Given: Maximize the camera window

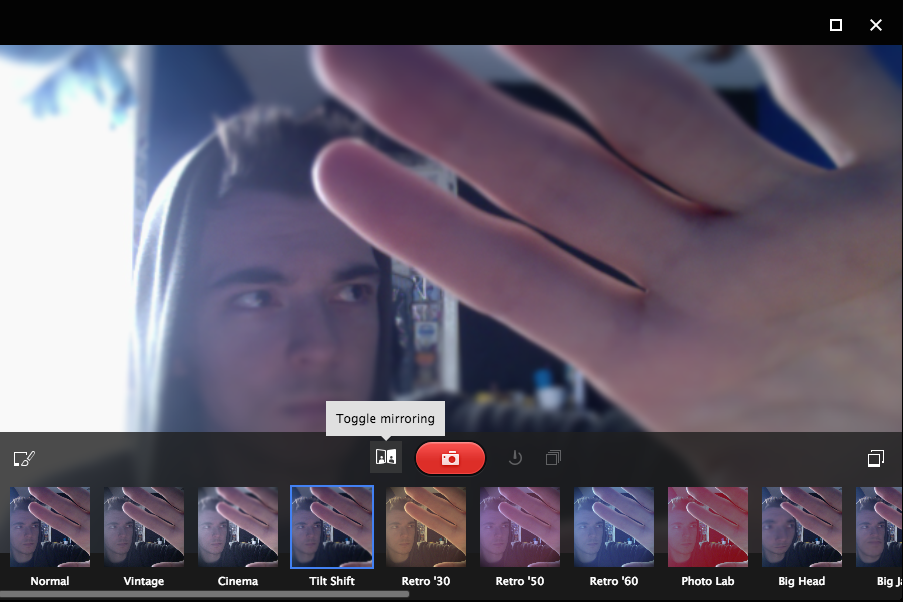Looking at the screenshot, I should (836, 25).
